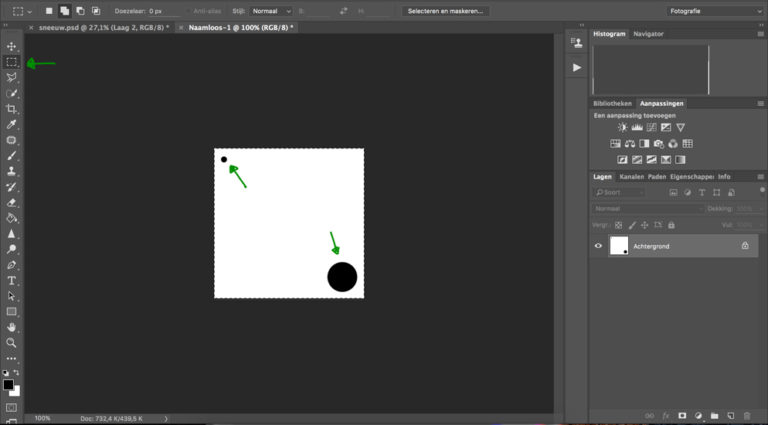Viewport: 768px width, 425px height.
Task: Click the 'Selecteren en maskeren...' button
Action: click(x=446, y=11)
